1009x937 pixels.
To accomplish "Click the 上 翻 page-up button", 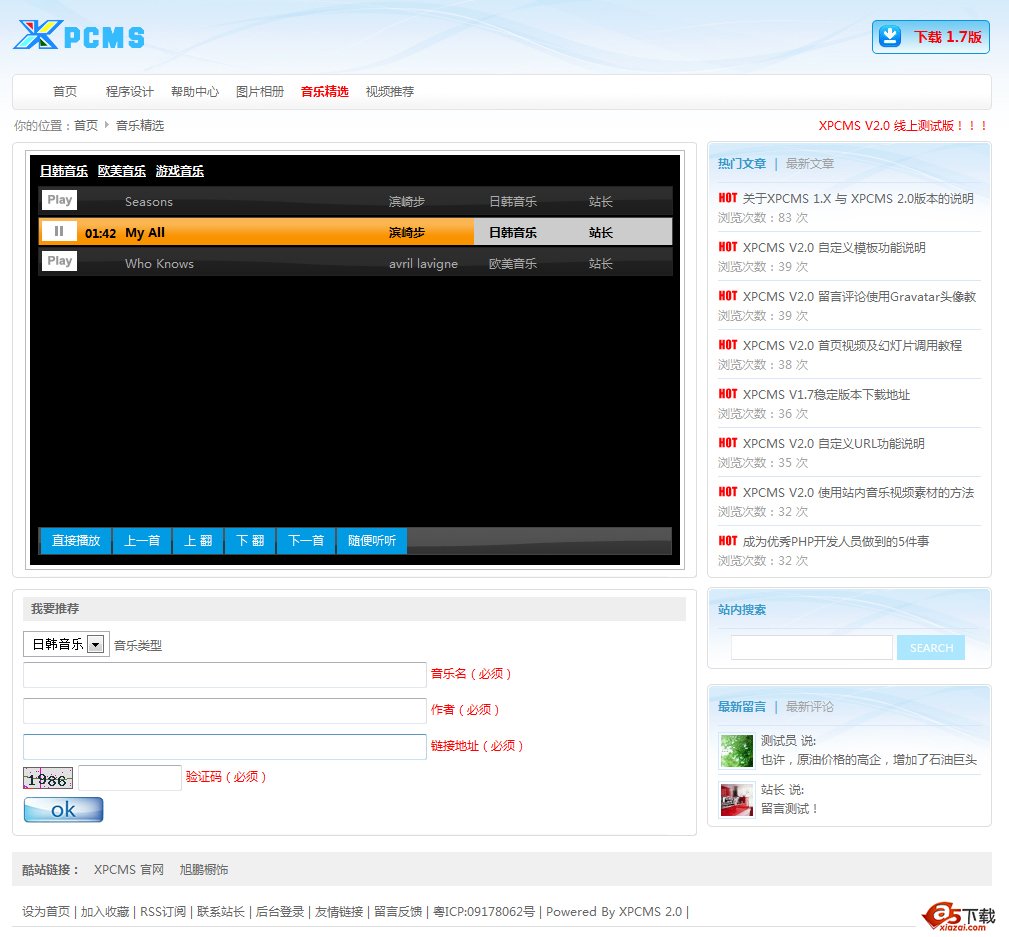I will [x=198, y=541].
